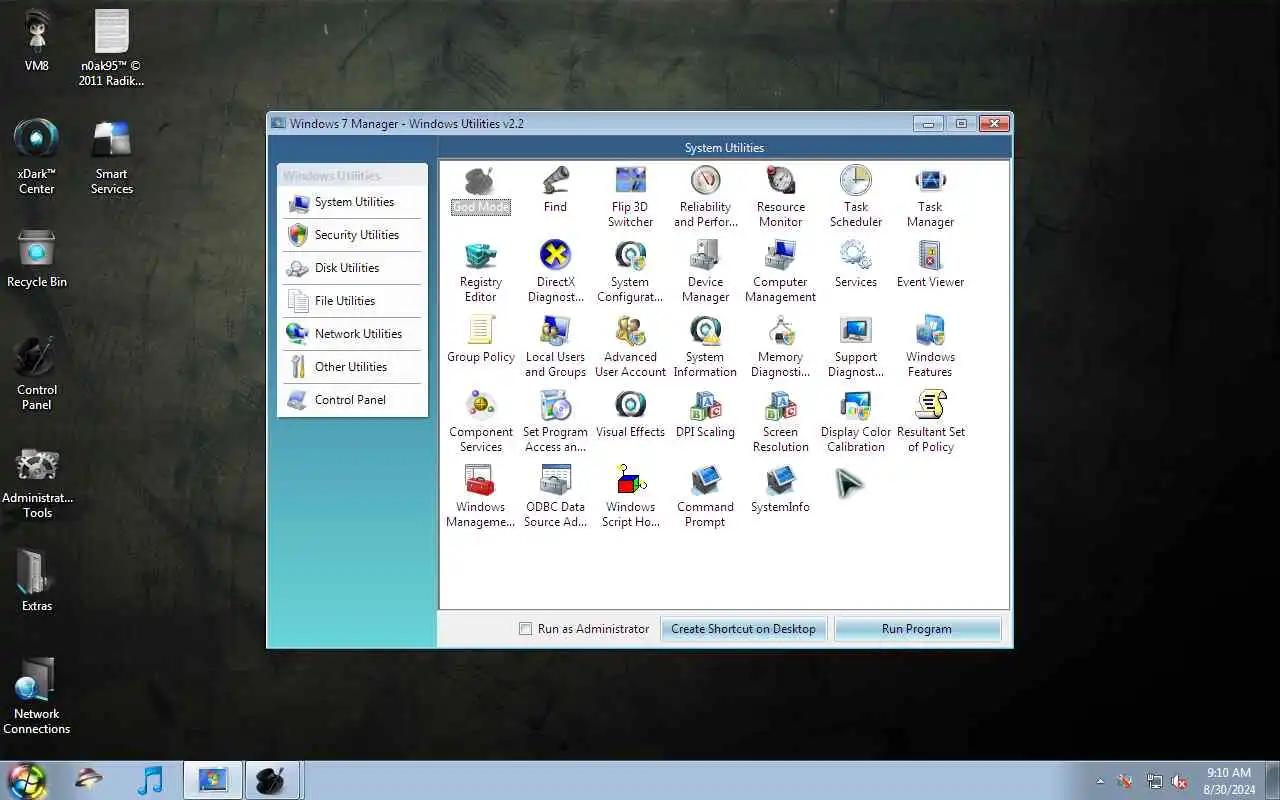The image size is (1280, 800).
Task: Select Resultant Set of Policy icon
Action: (930, 406)
